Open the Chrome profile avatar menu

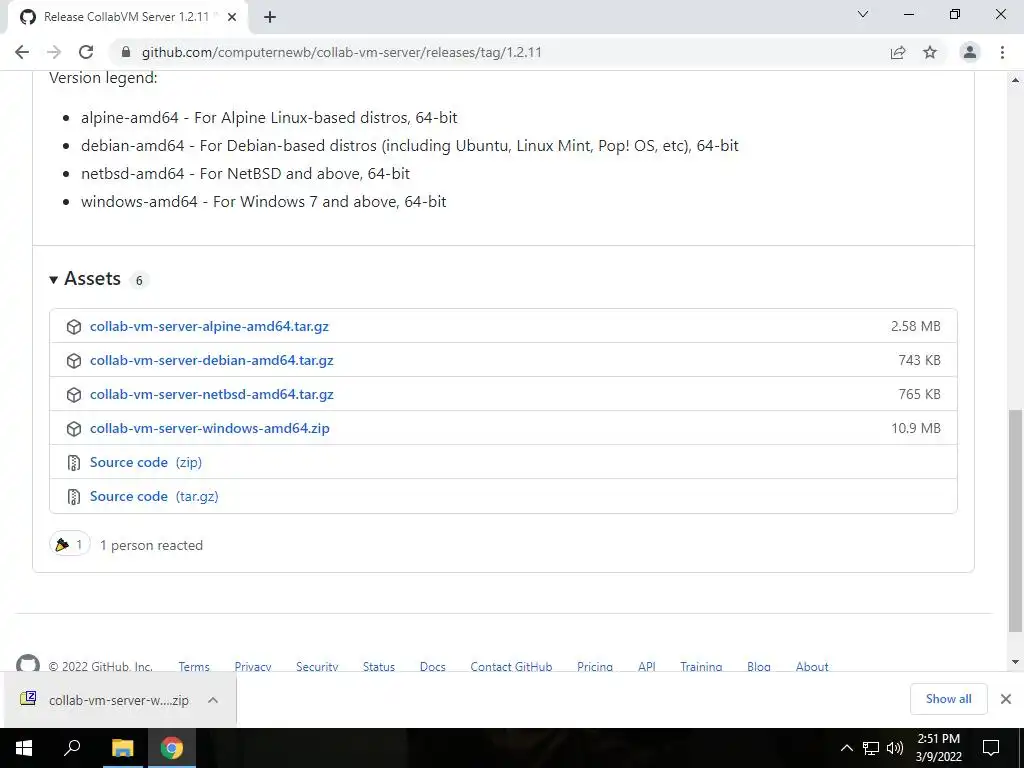(970, 52)
